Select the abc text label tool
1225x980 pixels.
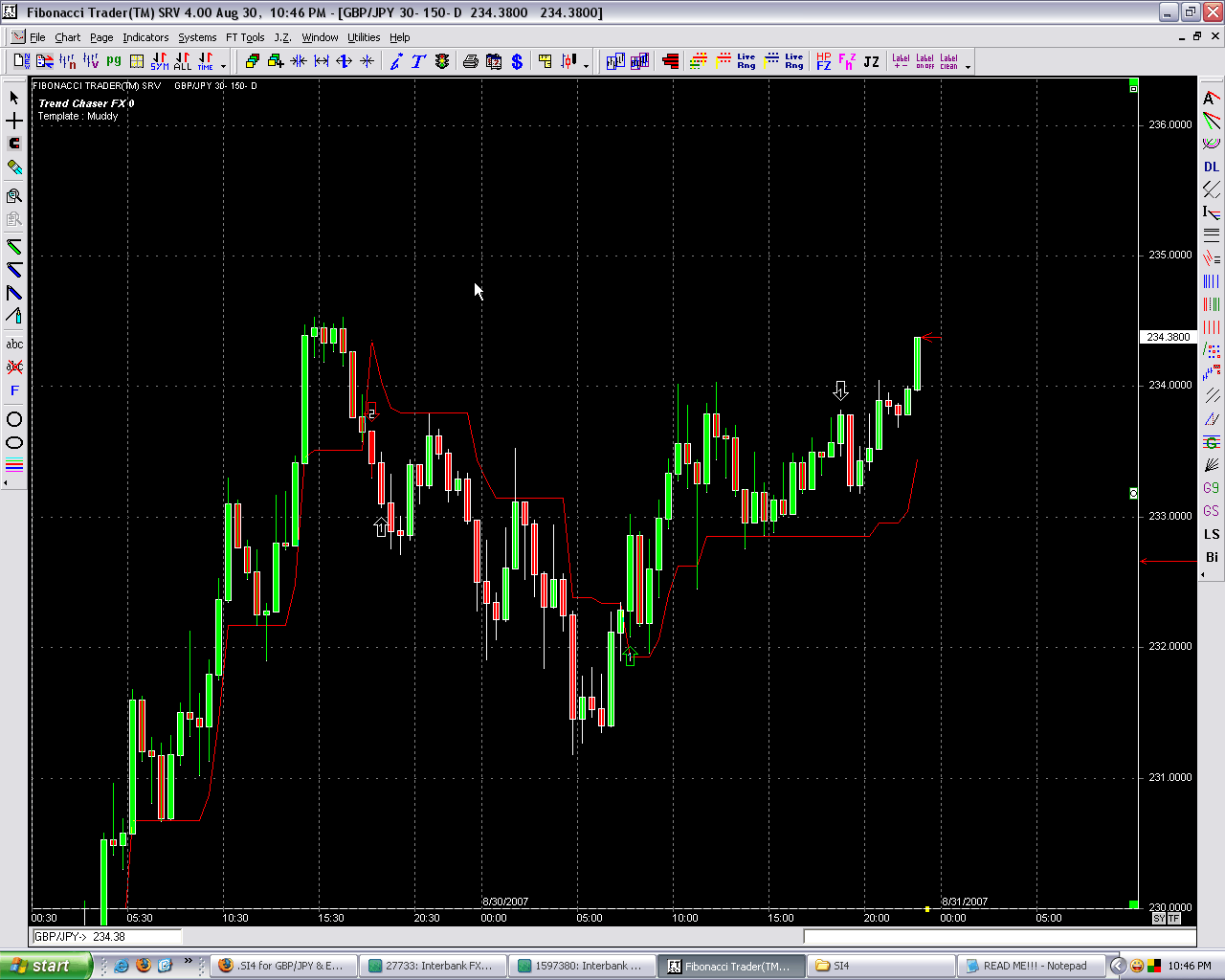pyautogui.click(x=14, y=344)
